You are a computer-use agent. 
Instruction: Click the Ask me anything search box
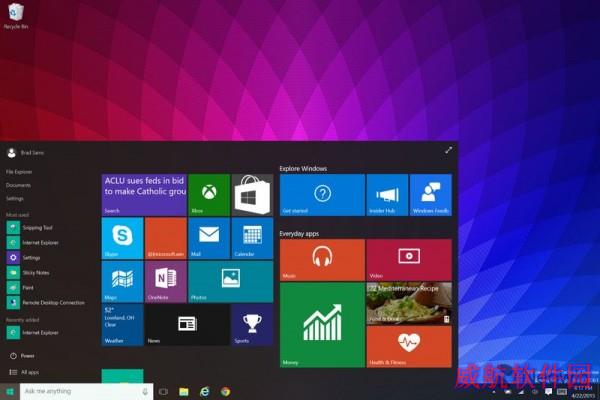(x=86, y=392)
